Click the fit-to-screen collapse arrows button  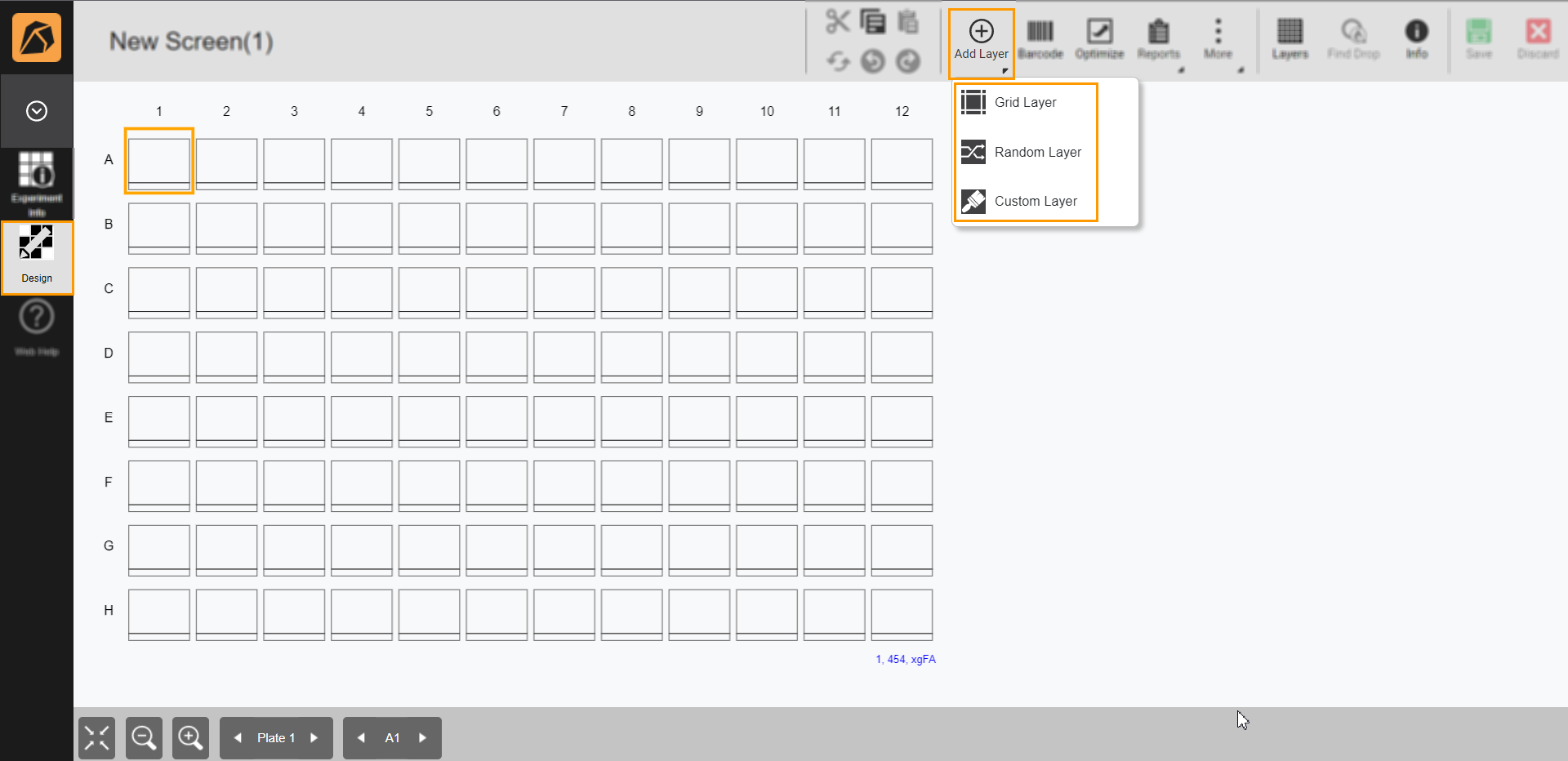[x=96, y=738]
